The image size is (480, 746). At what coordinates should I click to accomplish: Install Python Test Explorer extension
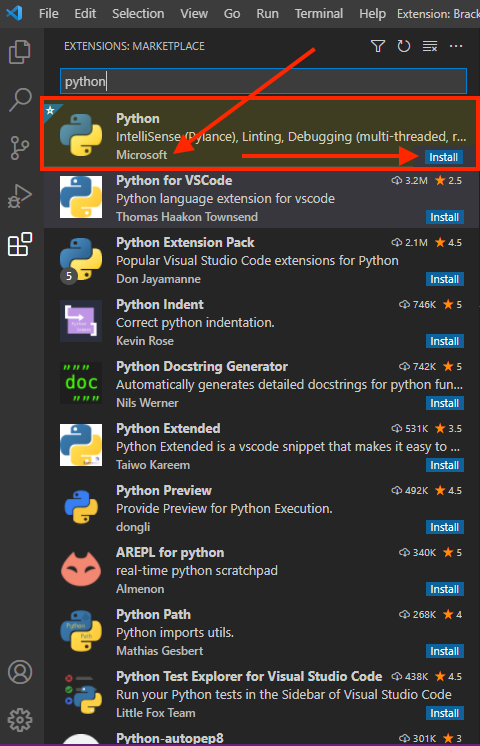(x=445, y=713)
